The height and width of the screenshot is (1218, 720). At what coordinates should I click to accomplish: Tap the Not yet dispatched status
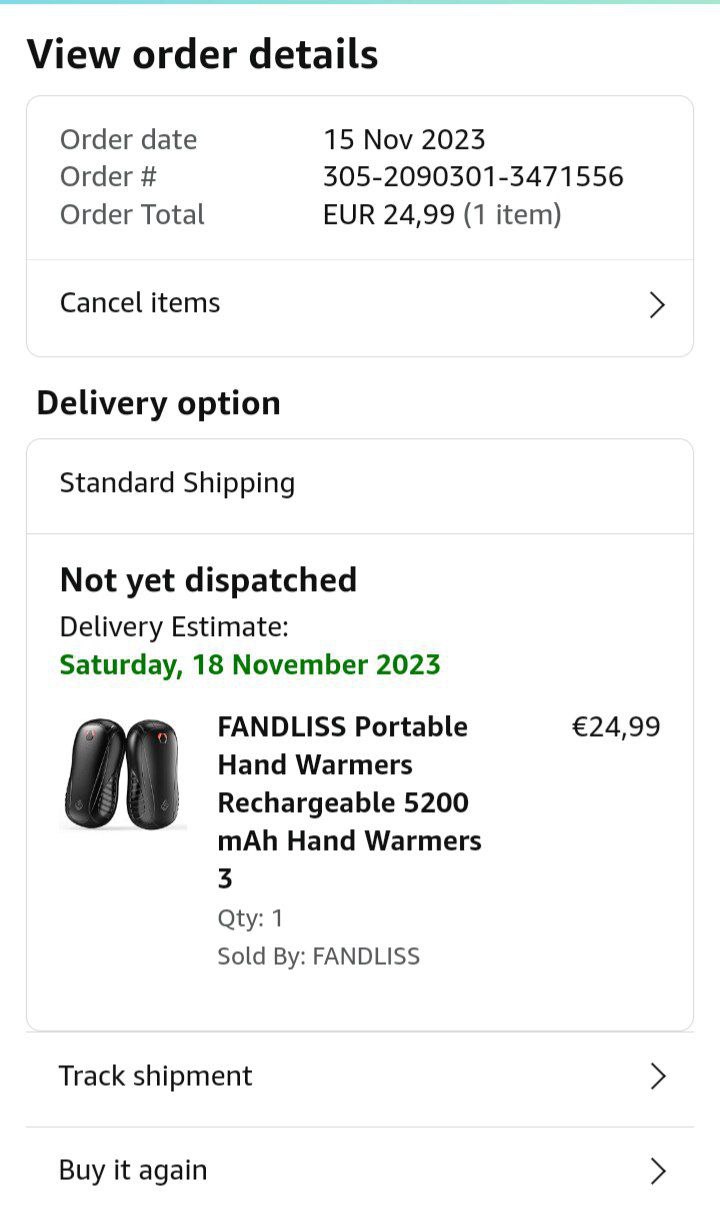(208, 580)
